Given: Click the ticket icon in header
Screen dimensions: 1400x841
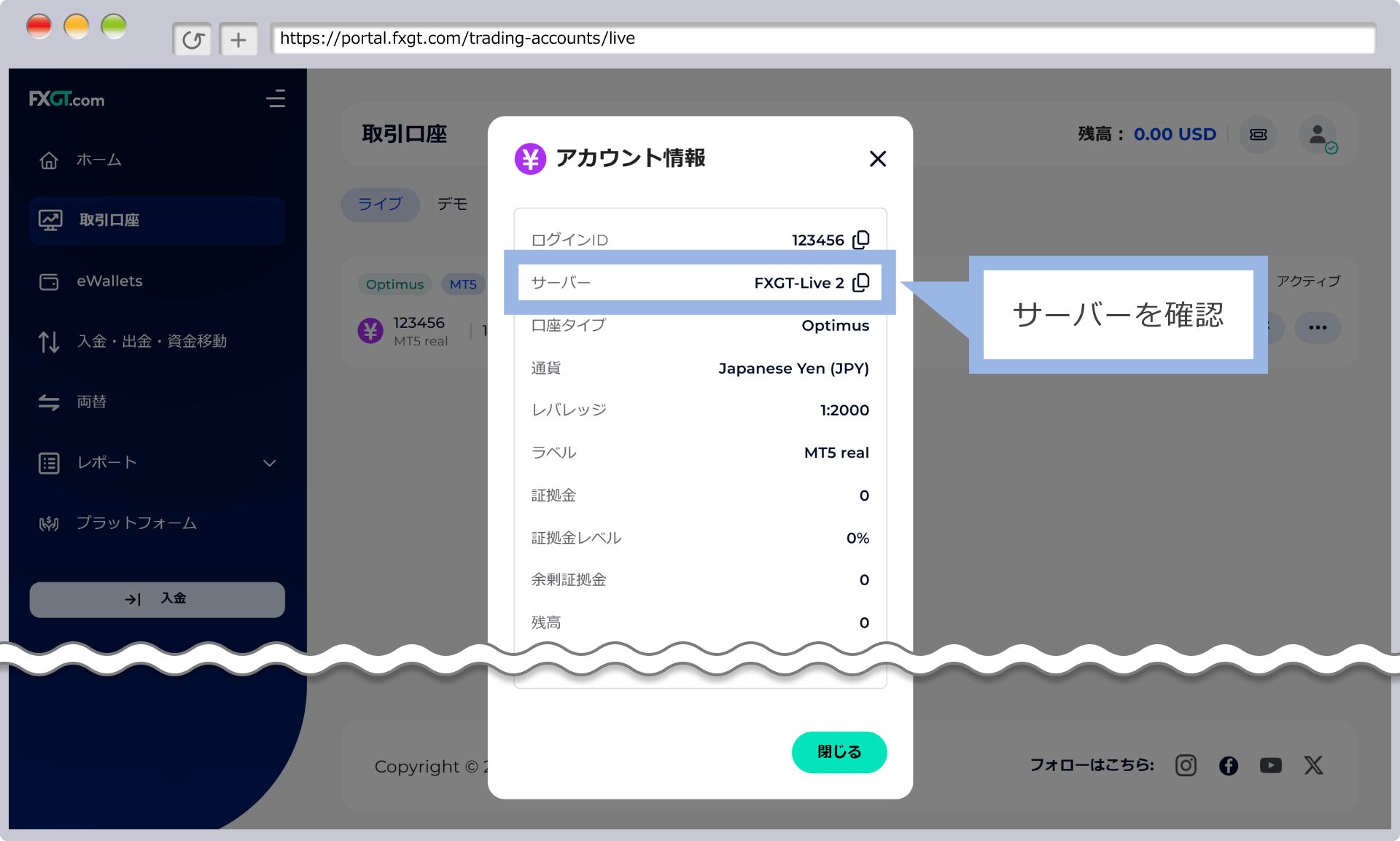Looking at the screenshot, I should (x=1259, y=134).
